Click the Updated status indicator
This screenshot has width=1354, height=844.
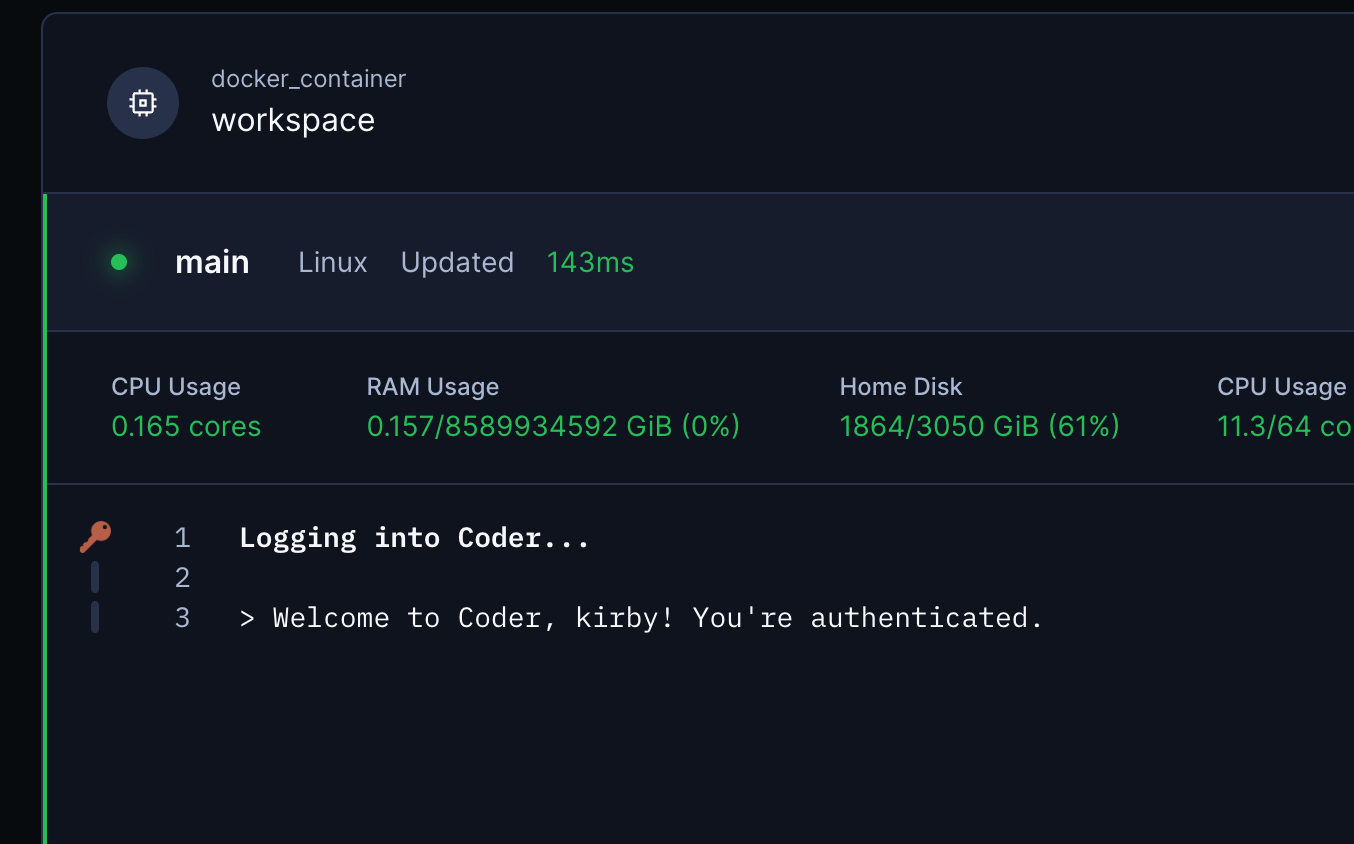point(457,262)
